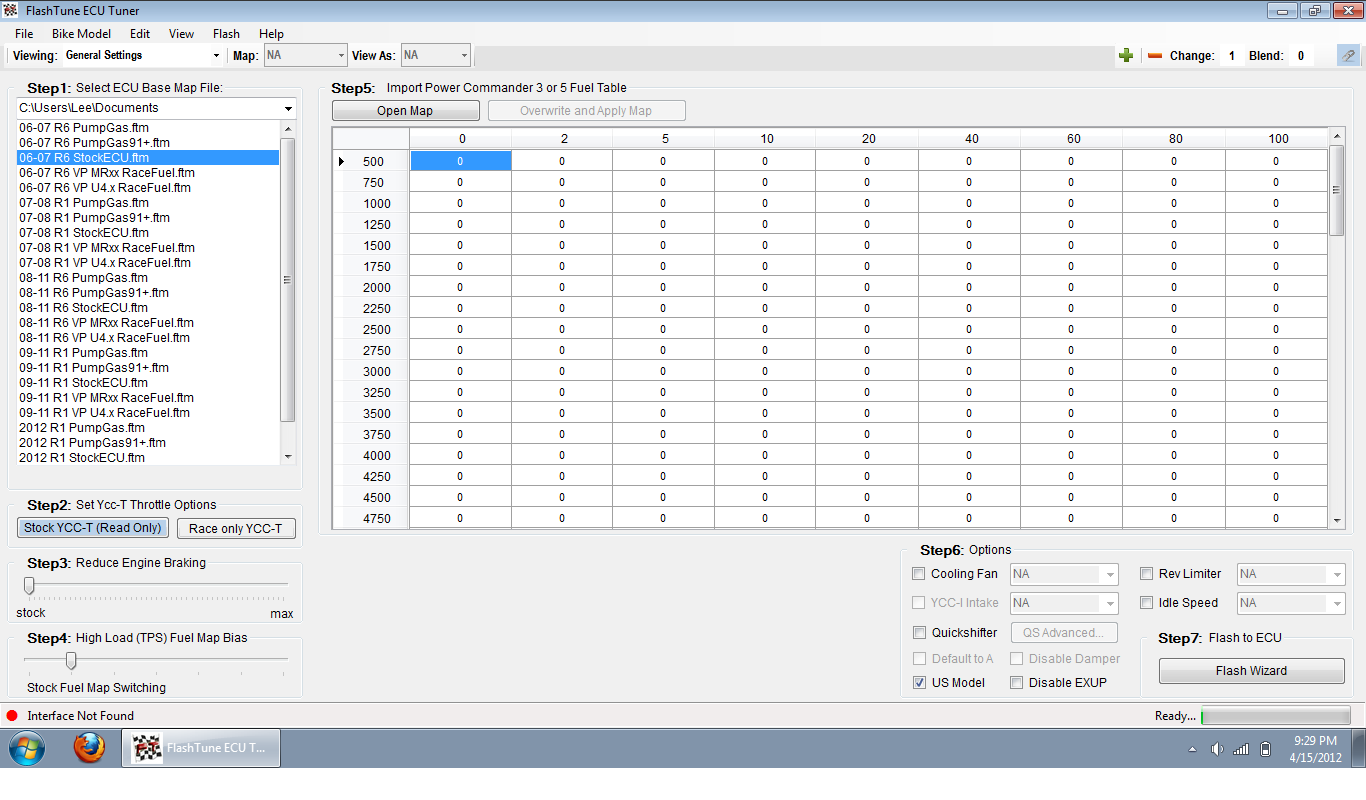Click the 4750 RPM row header
Image resolution: width=1366 pixels, height=800 pixels.
pyautogui.click(x=371, y=518)
